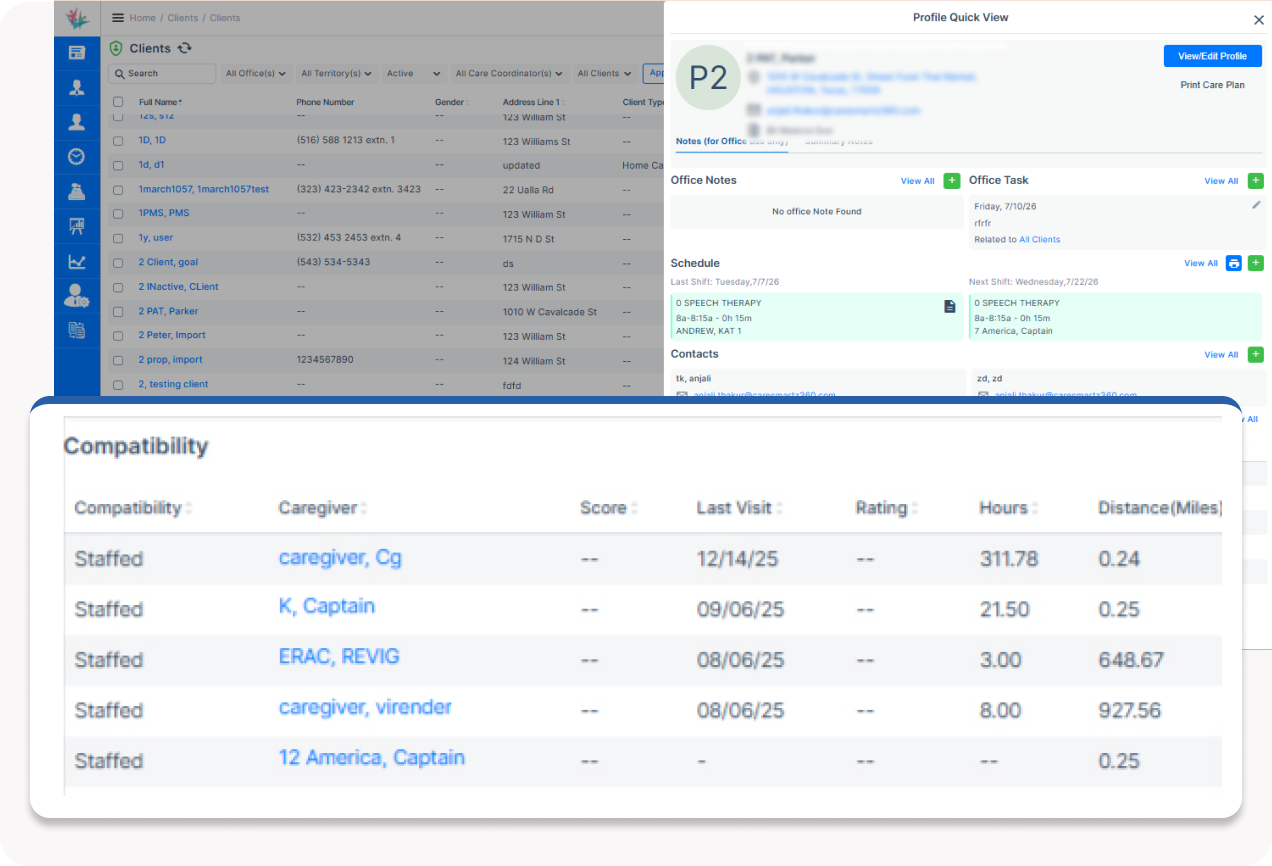Switch to Notes (for Office use only) tab
The height and width of the screenshot is (866, 1272).
click(x=732, y=142)
